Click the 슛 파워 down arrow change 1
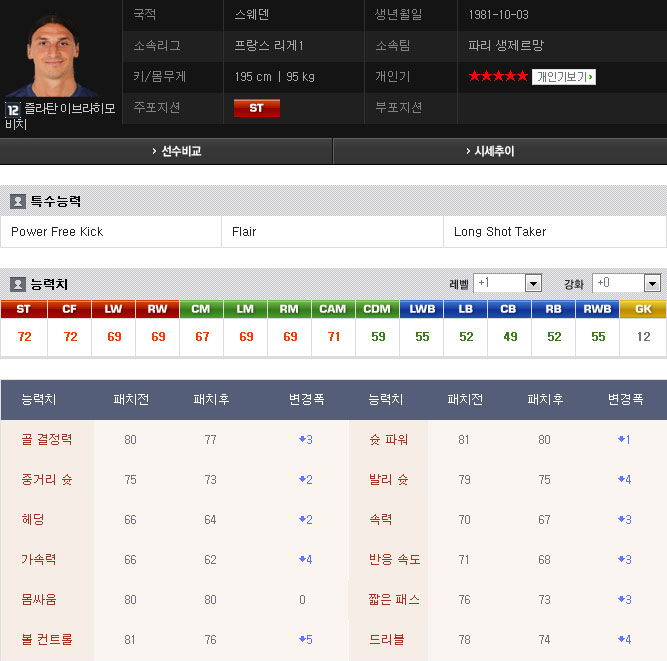 click(624, 439)
